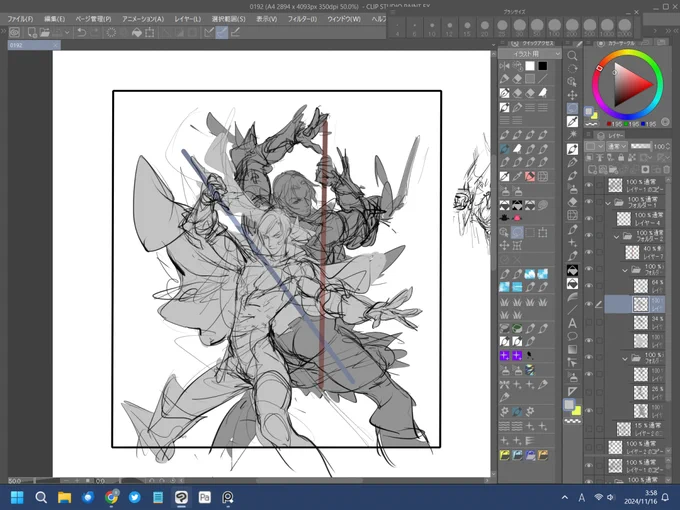Click the New layer folder icon
The image size is (680, 510).
[613, 169]
